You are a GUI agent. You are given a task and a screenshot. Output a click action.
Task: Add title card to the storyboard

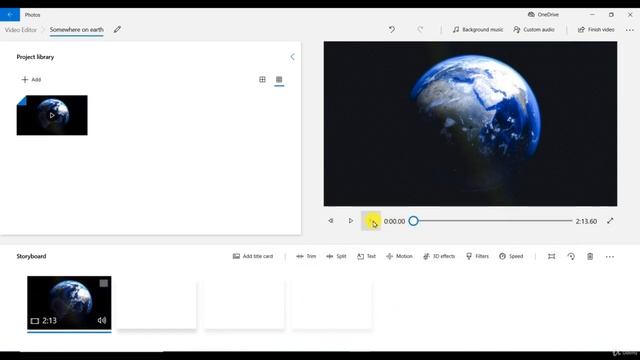pos(253,256)
